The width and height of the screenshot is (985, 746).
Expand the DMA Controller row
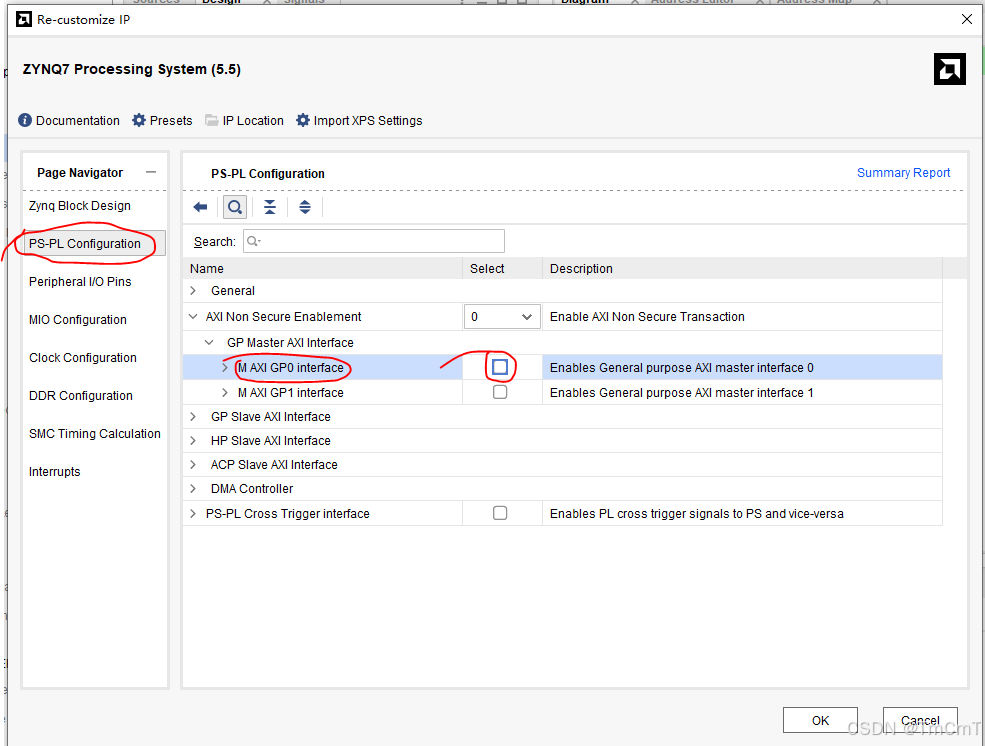[x=193, y=489]
